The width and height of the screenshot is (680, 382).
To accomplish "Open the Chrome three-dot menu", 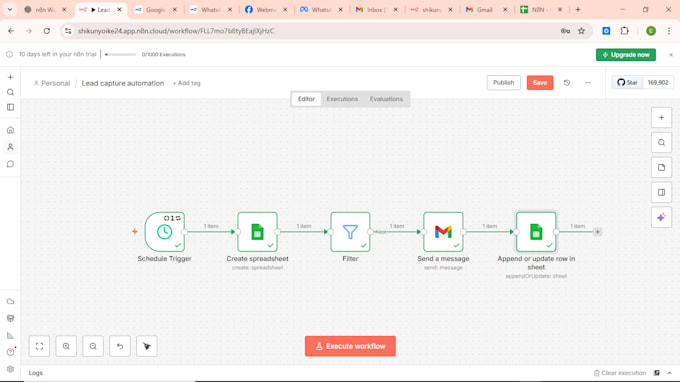I will click(x=669, y=31).
